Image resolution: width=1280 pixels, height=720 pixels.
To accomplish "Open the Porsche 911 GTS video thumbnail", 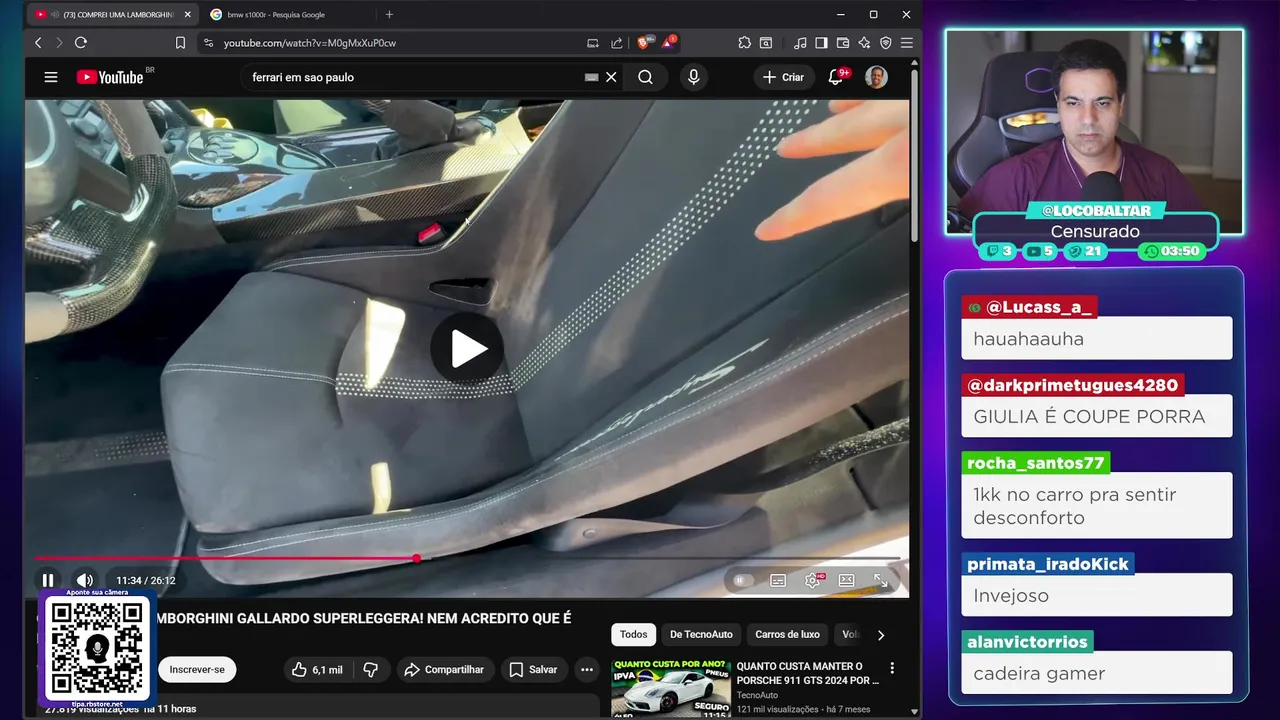I will pyautogui.click(x=671, y=687).
